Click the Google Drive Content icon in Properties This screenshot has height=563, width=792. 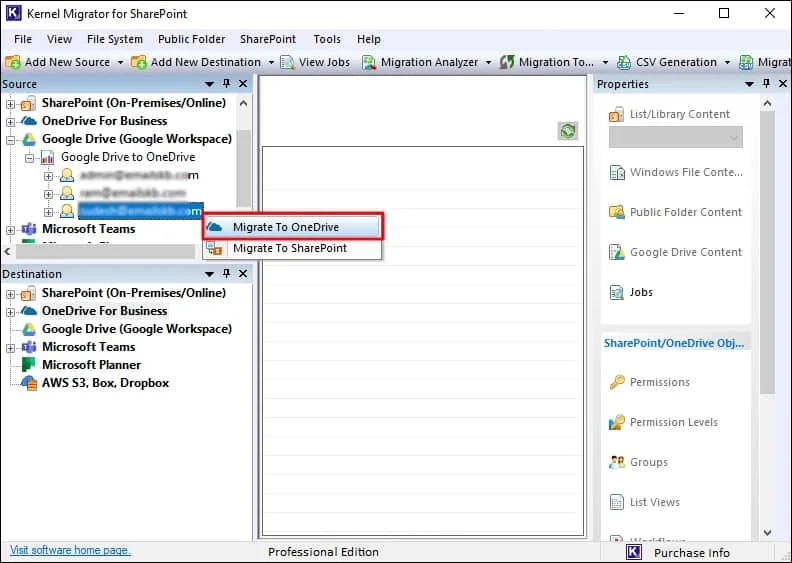[x=617, y=252]
